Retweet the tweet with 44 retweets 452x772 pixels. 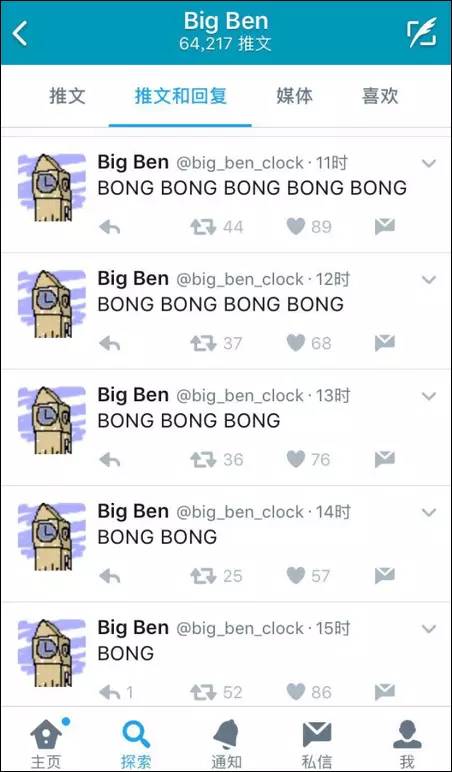tap(203, 227)
